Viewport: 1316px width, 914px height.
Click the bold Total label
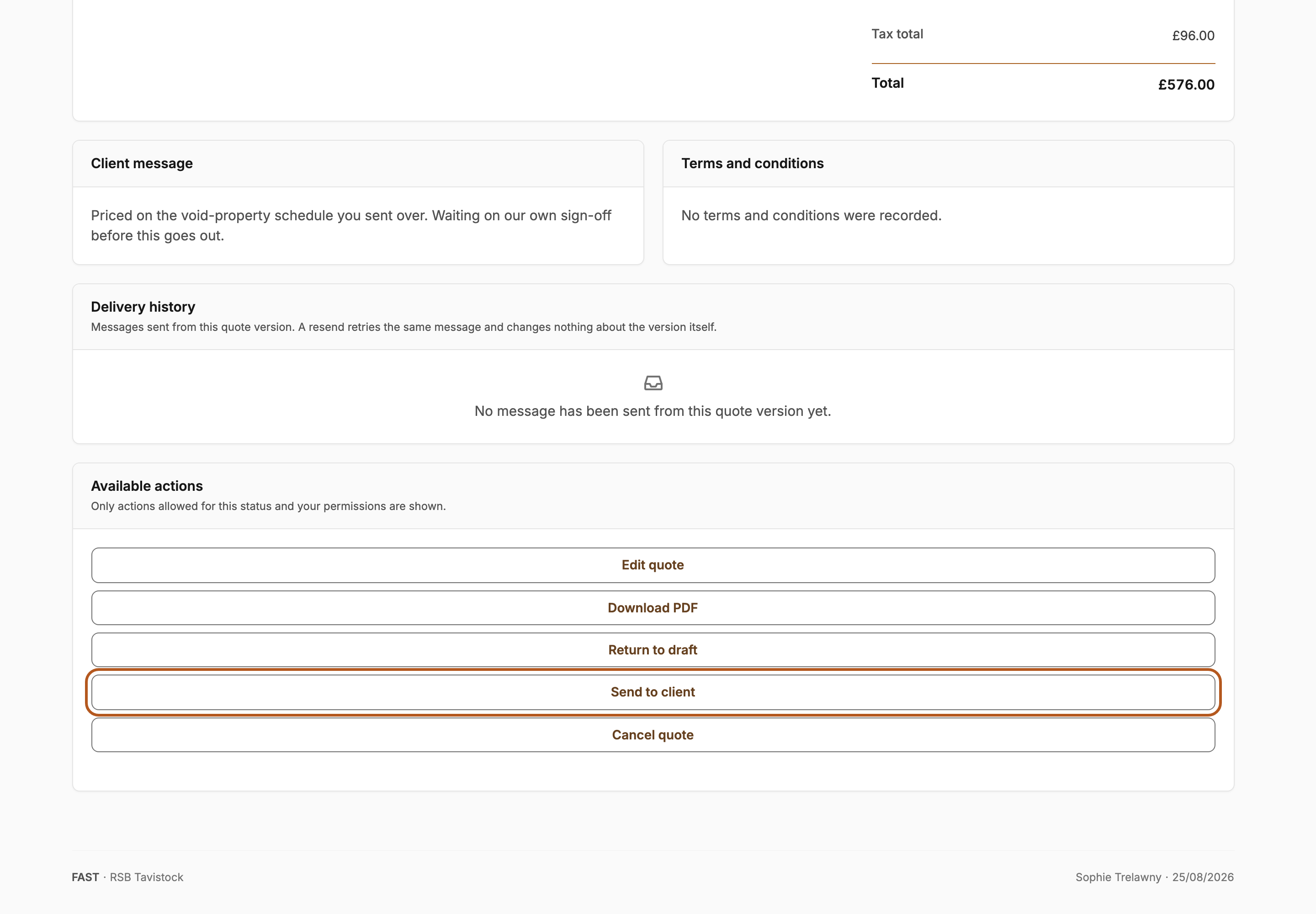pyautogui.click(x=888, y=83)
